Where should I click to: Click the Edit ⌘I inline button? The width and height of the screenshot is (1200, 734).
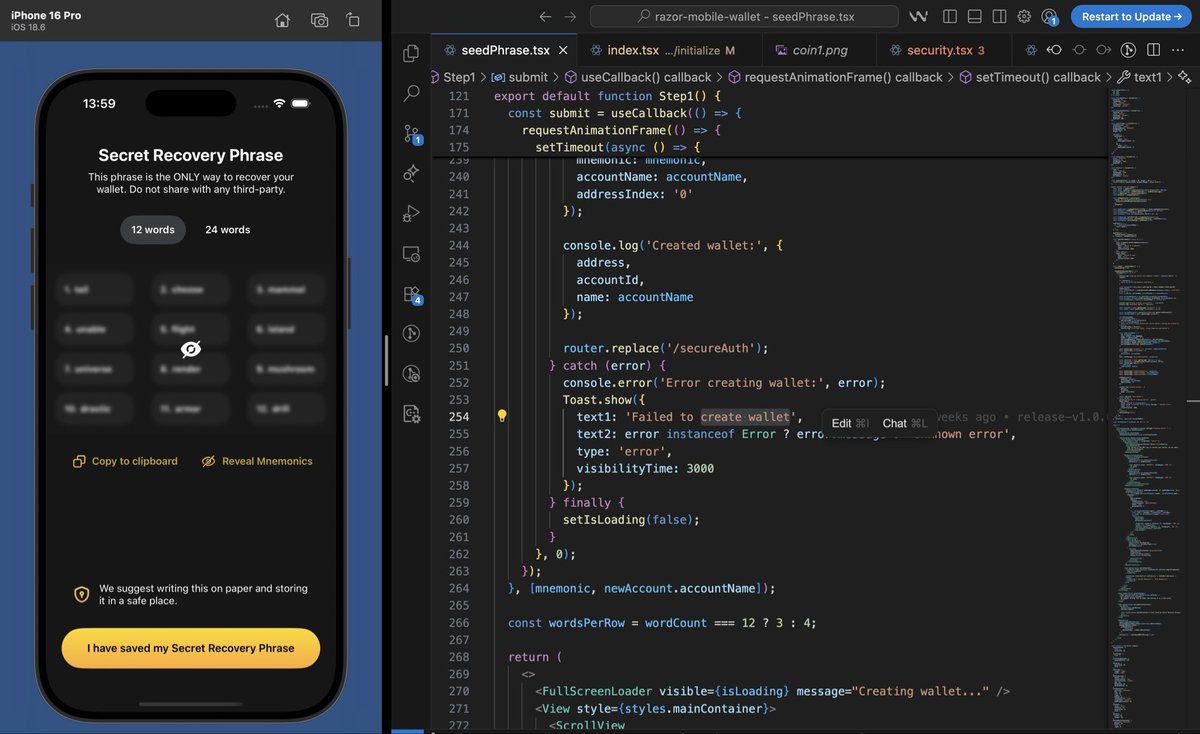point(850,423)
